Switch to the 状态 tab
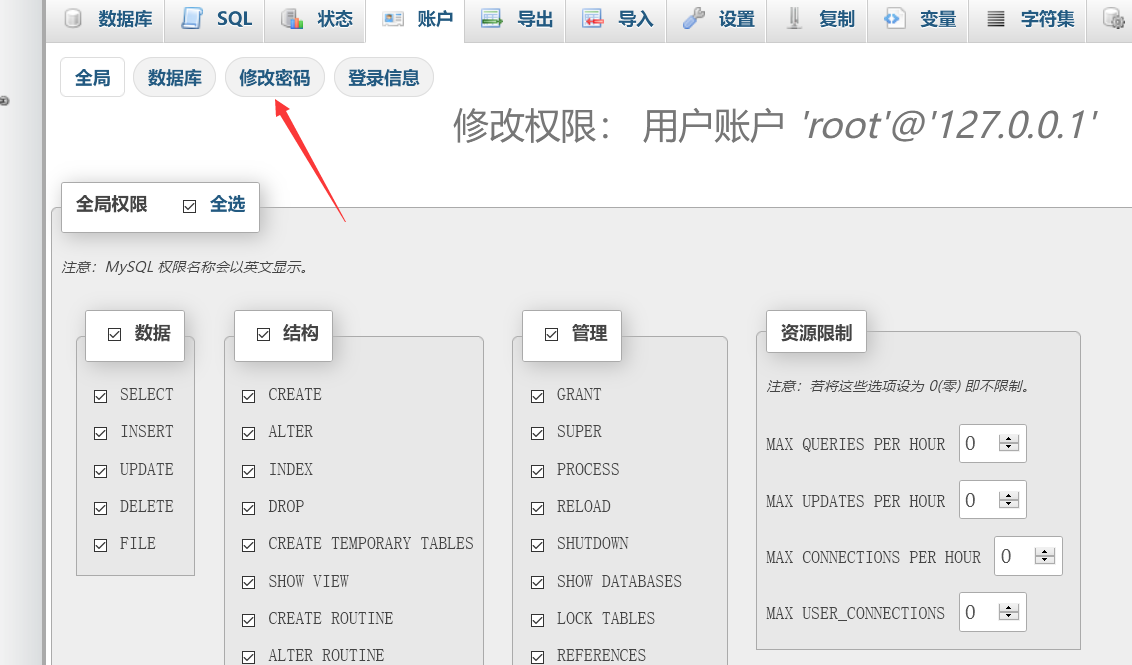This screenshot has width=1132, height=665. 315,19
